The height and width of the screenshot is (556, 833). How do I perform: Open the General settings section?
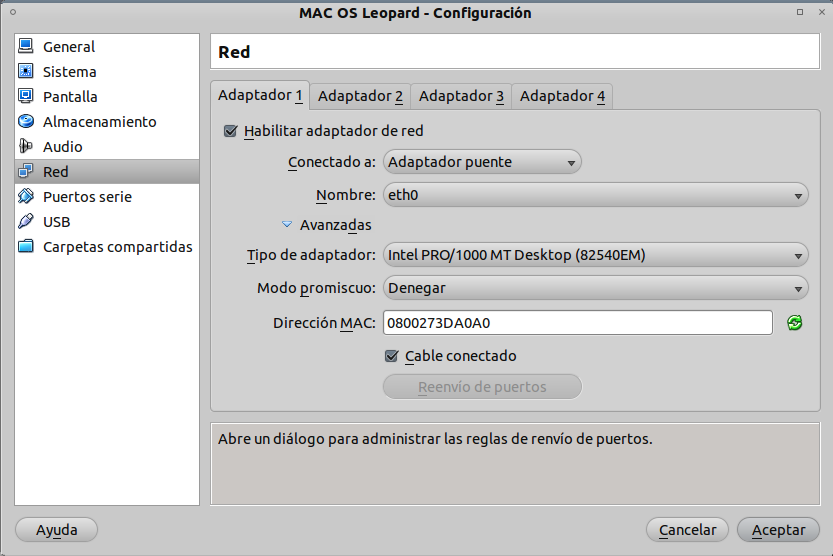click(x=107, y=47)
